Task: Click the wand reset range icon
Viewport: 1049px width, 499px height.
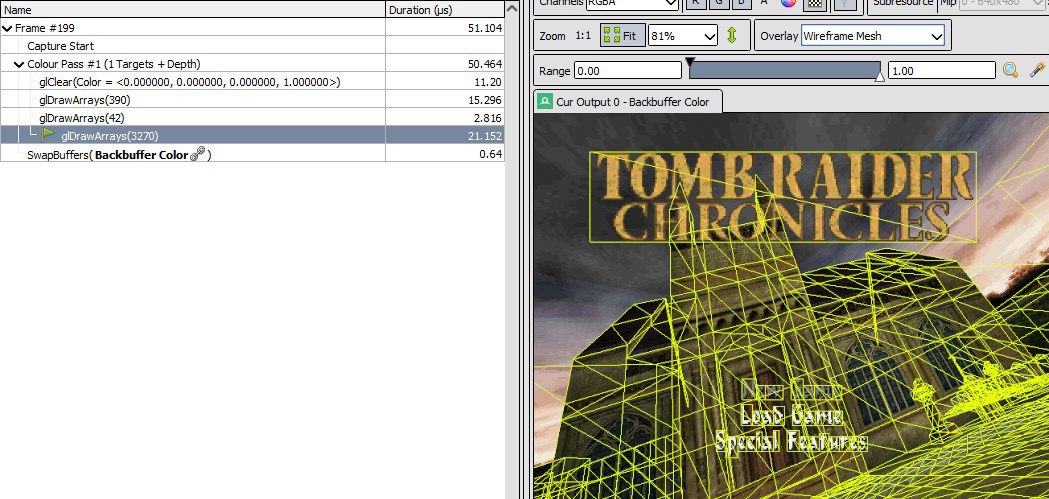Action: pyautogui.click(x=1036, y=70)
